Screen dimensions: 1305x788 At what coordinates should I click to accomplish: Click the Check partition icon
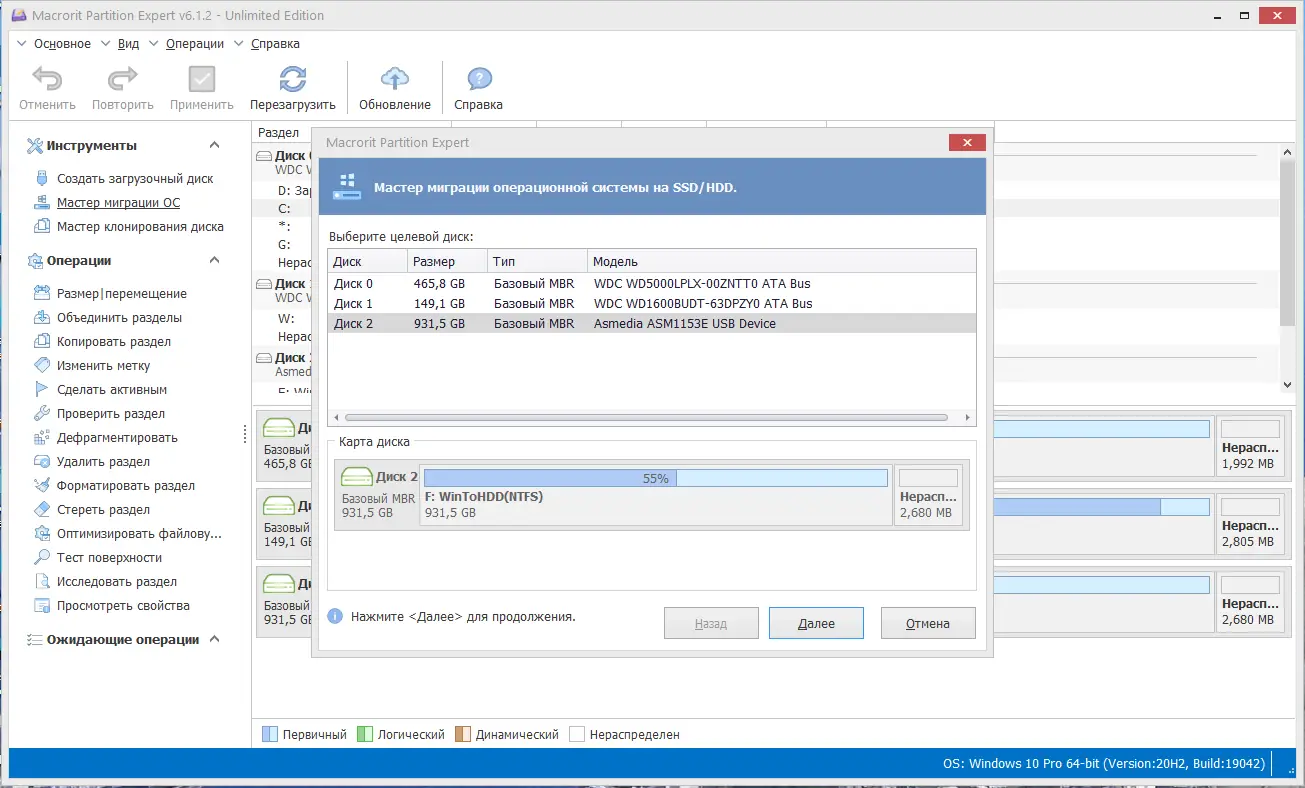[x=41, y=414]
